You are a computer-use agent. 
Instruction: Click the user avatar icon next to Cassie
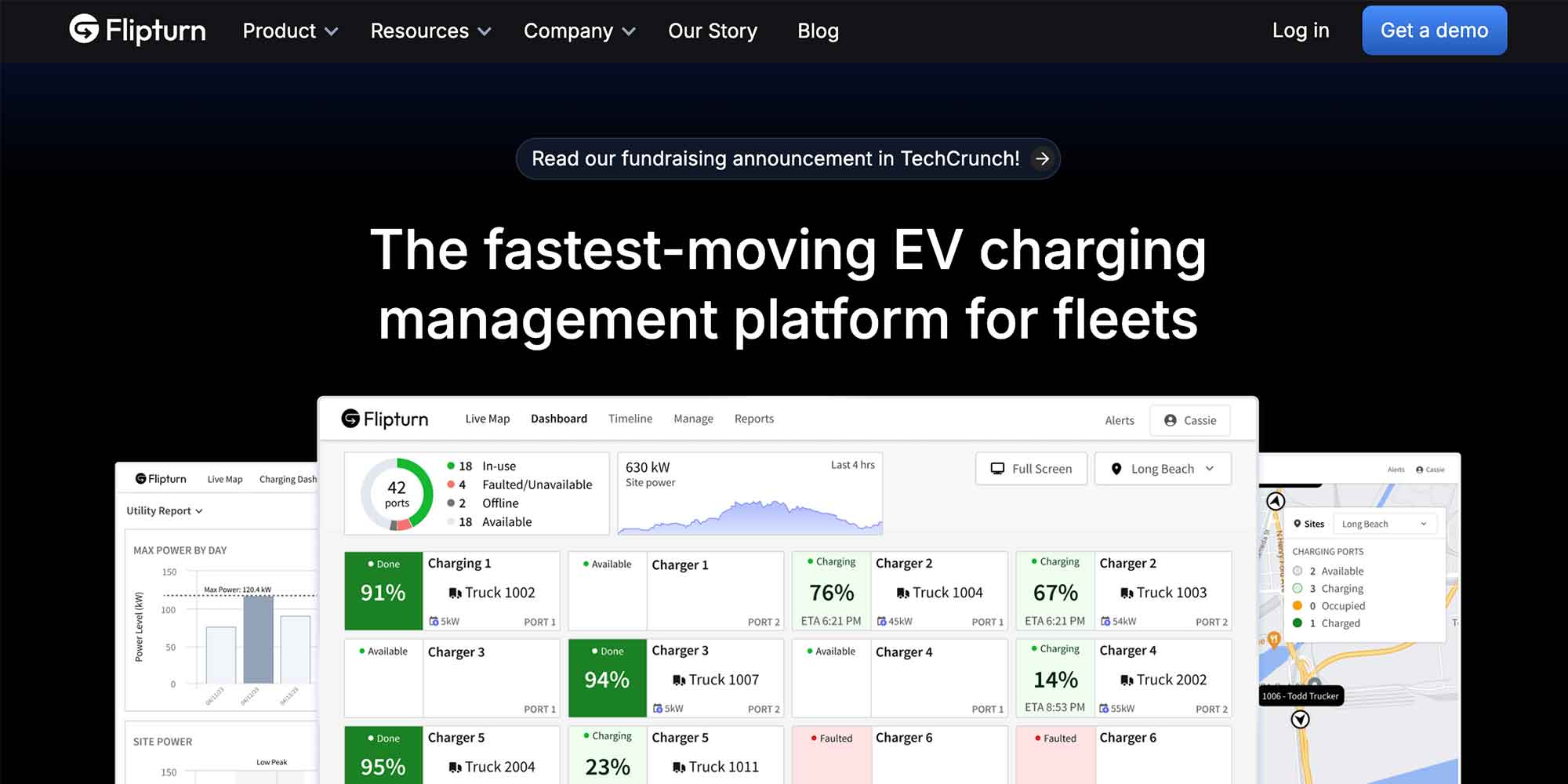[1171, 420]
